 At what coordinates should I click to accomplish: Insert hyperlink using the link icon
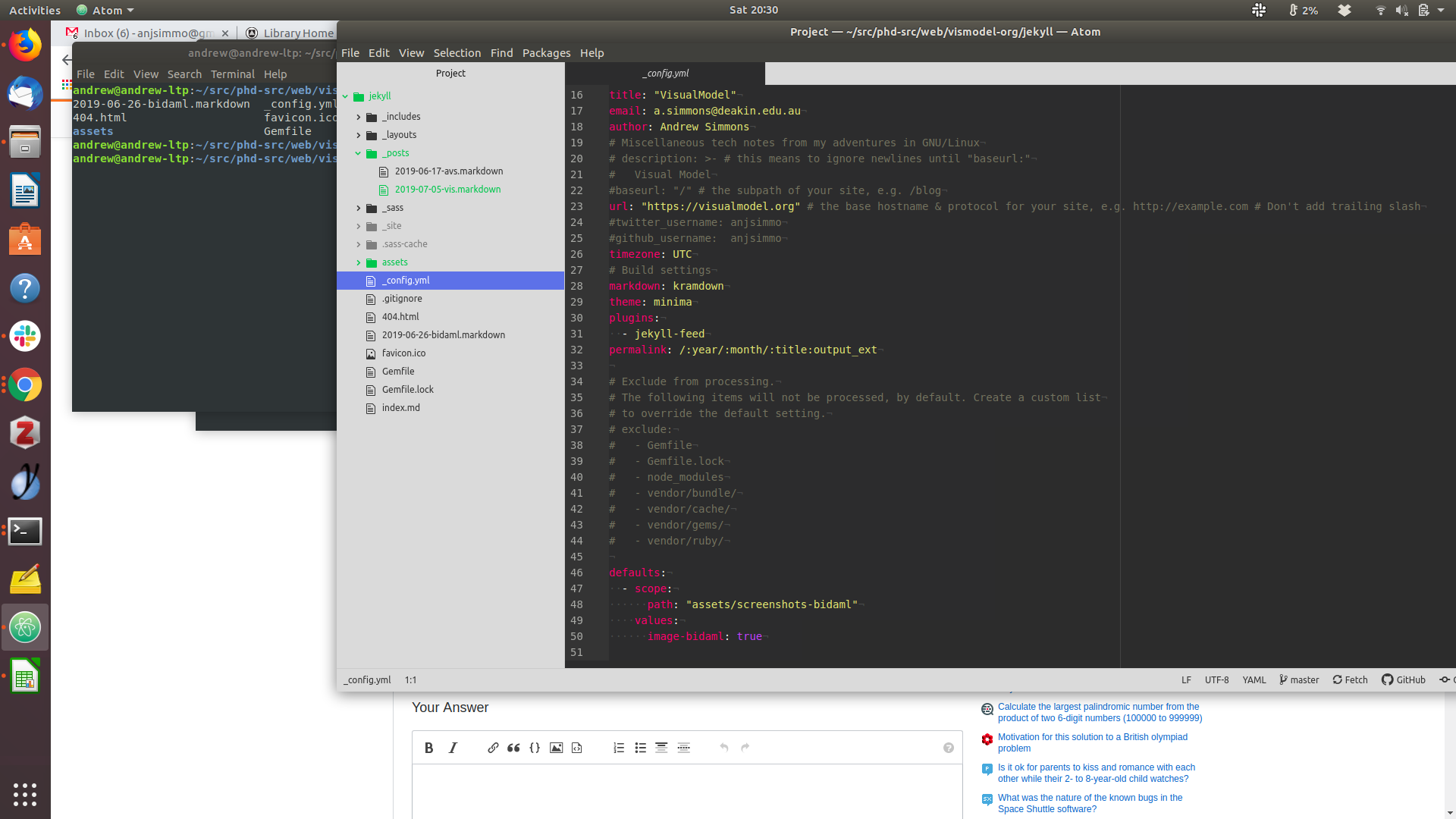[x=493, y=748]
